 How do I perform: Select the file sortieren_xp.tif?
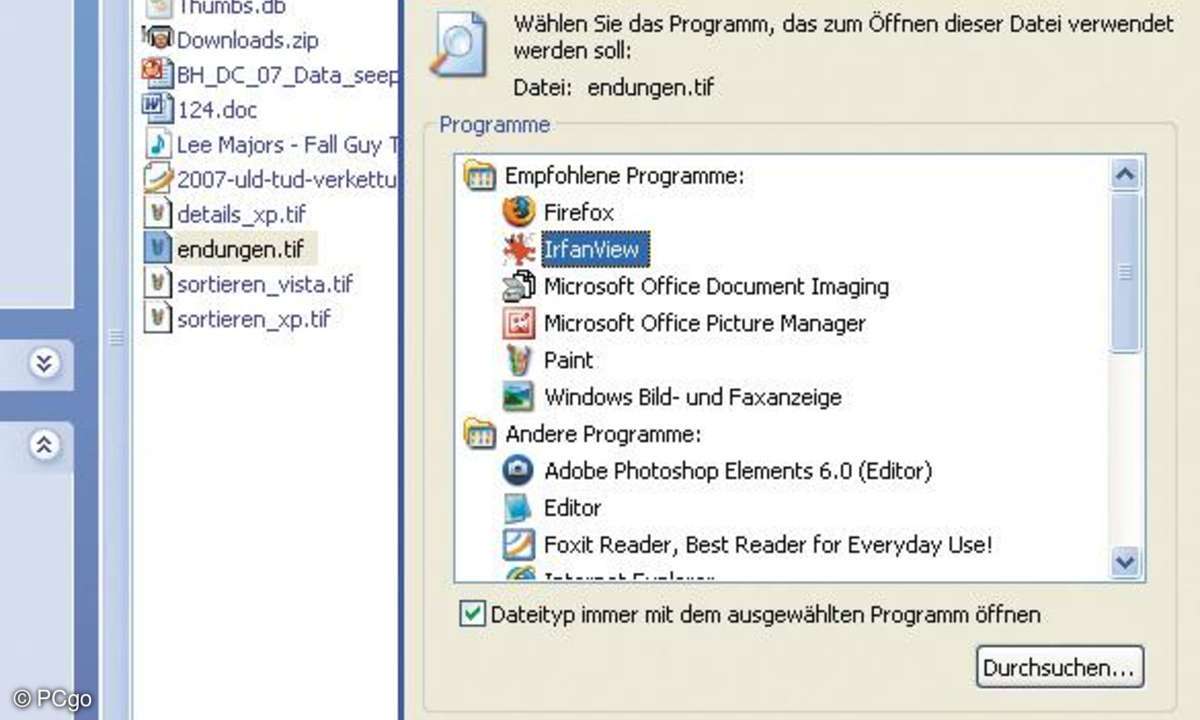tap(254, 319)
